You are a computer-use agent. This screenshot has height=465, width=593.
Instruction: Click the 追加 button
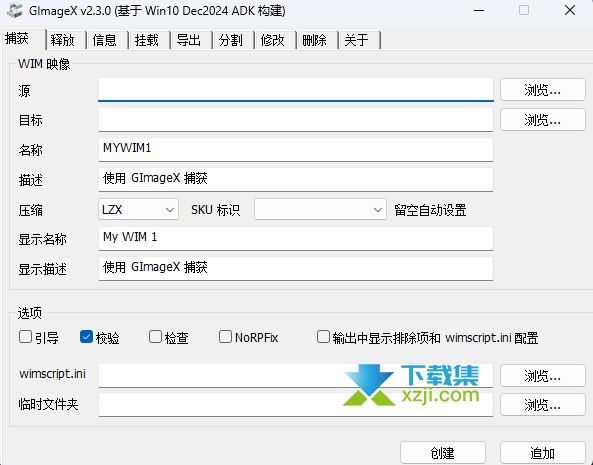pos(543,453)
